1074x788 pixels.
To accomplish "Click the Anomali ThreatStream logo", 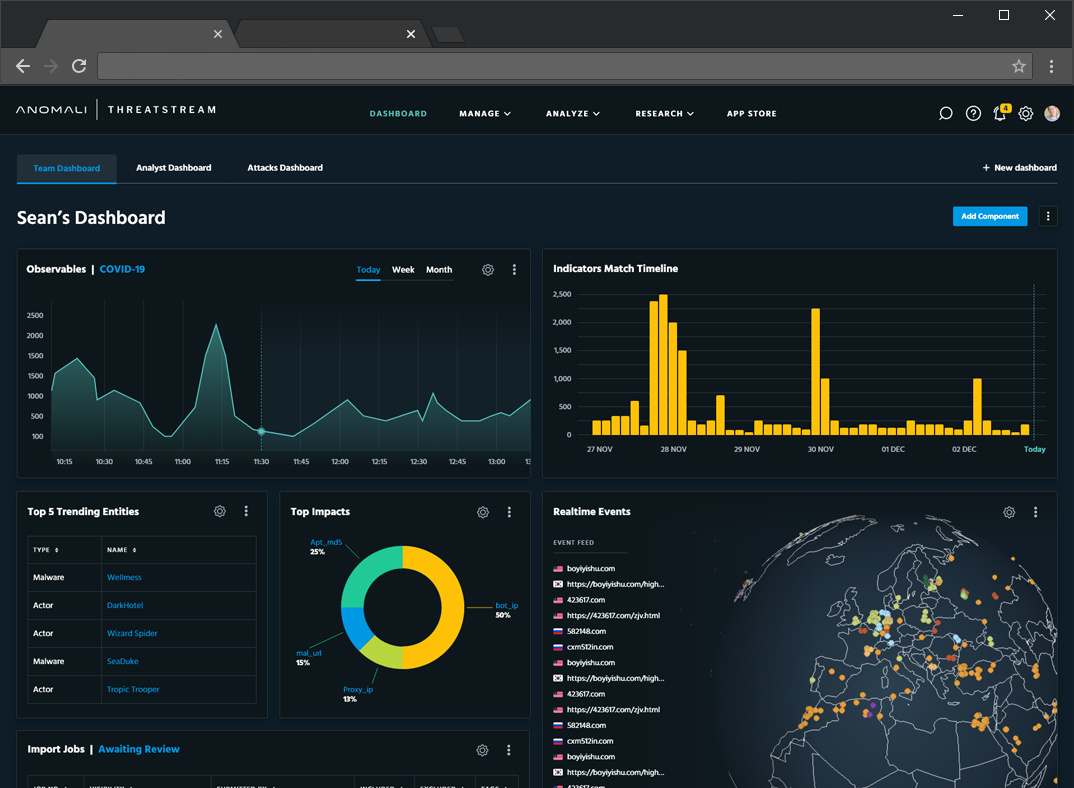I will 116,110.
